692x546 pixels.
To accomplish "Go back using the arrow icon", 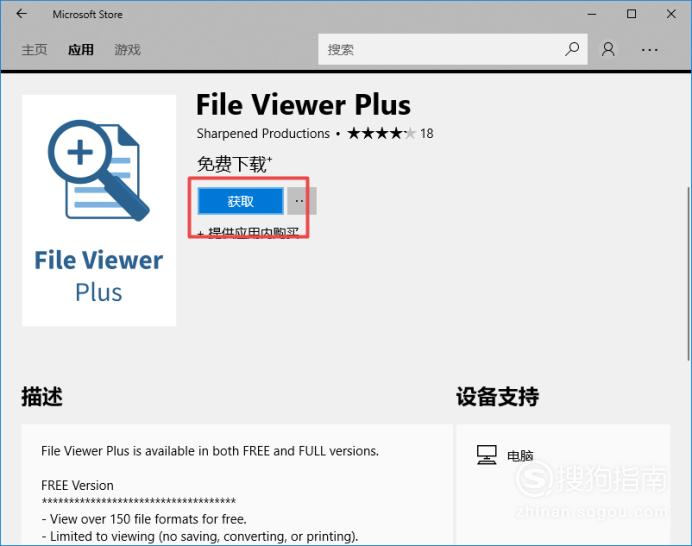I will point(21,14).
